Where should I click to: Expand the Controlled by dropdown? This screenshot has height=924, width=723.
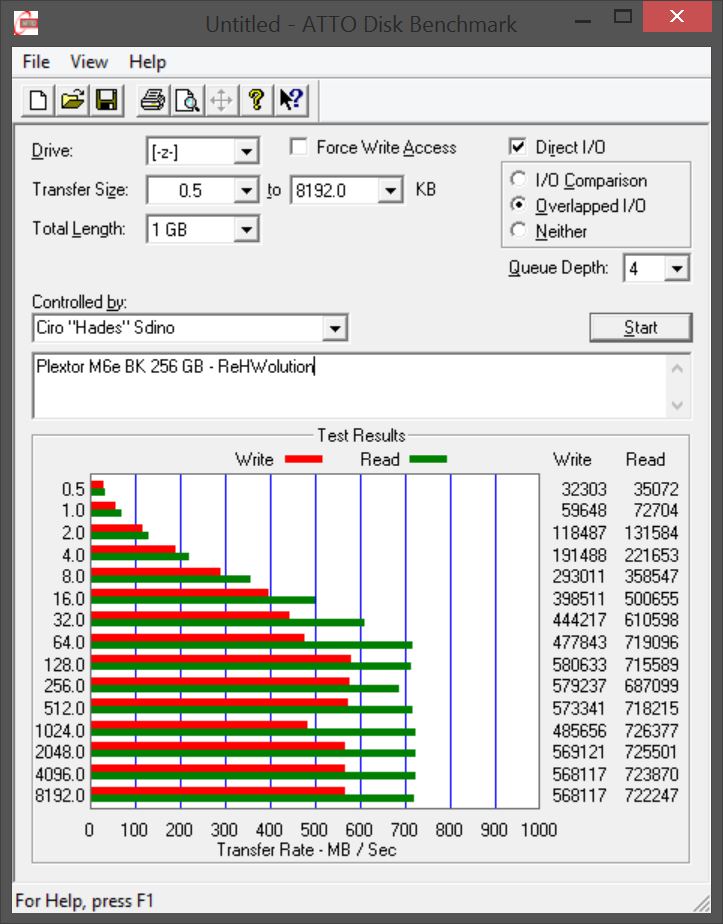tap(335, 328)
